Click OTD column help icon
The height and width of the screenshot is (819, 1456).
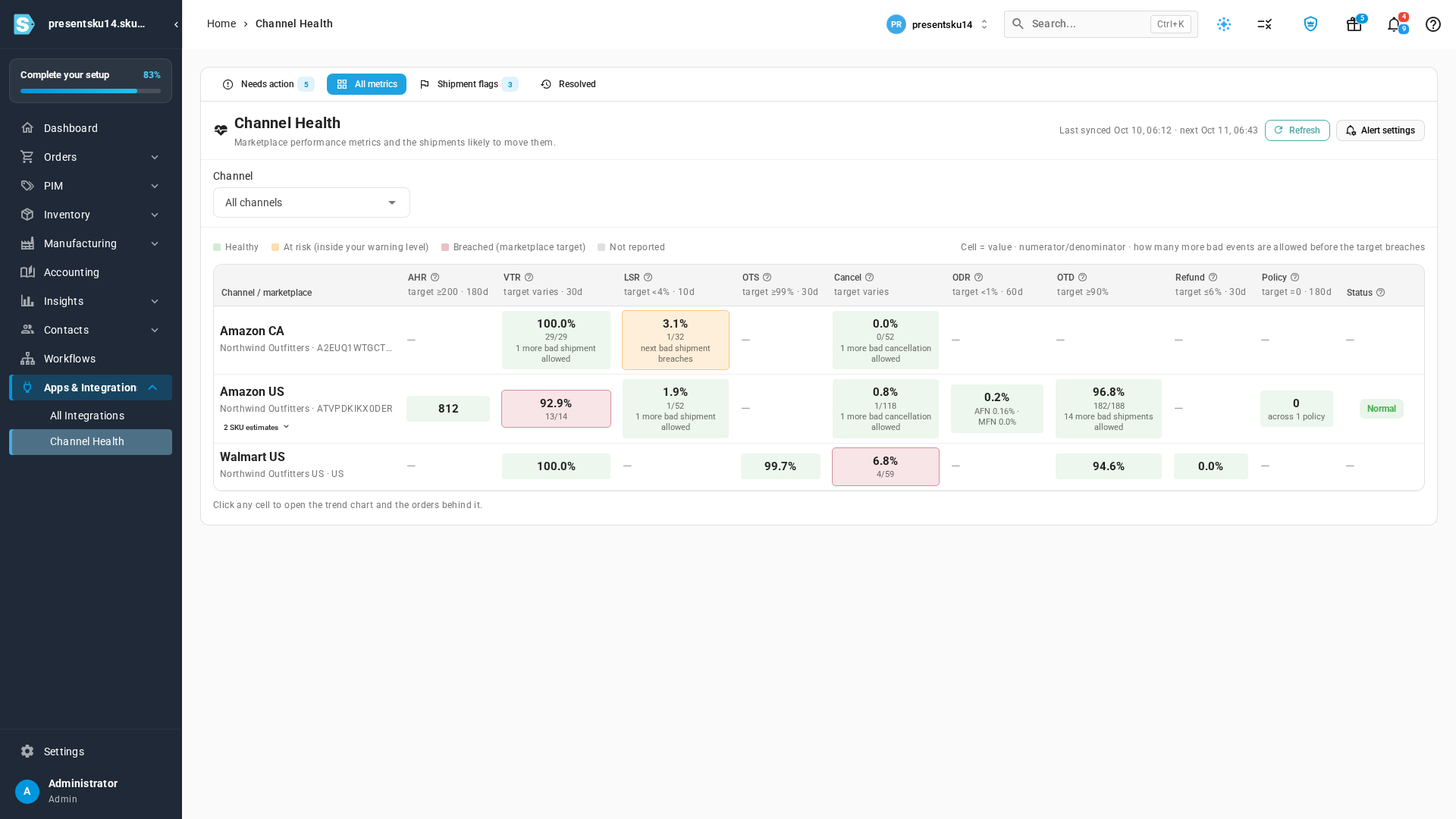pos(1083,278)
